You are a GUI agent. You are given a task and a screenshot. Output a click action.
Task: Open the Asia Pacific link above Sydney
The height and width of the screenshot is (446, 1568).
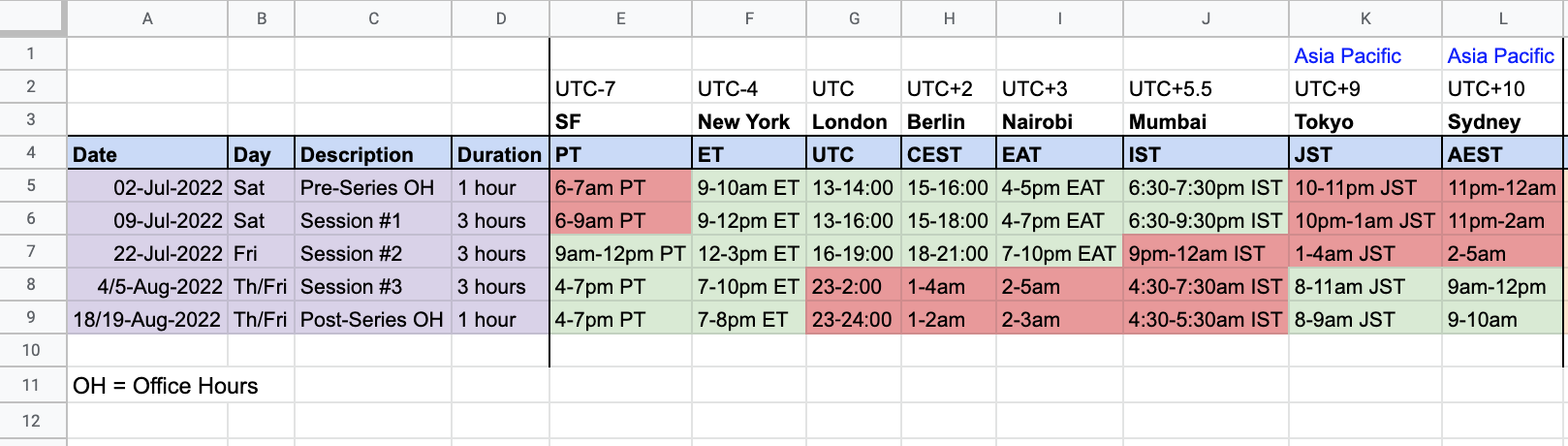(x=1500, y=56)
